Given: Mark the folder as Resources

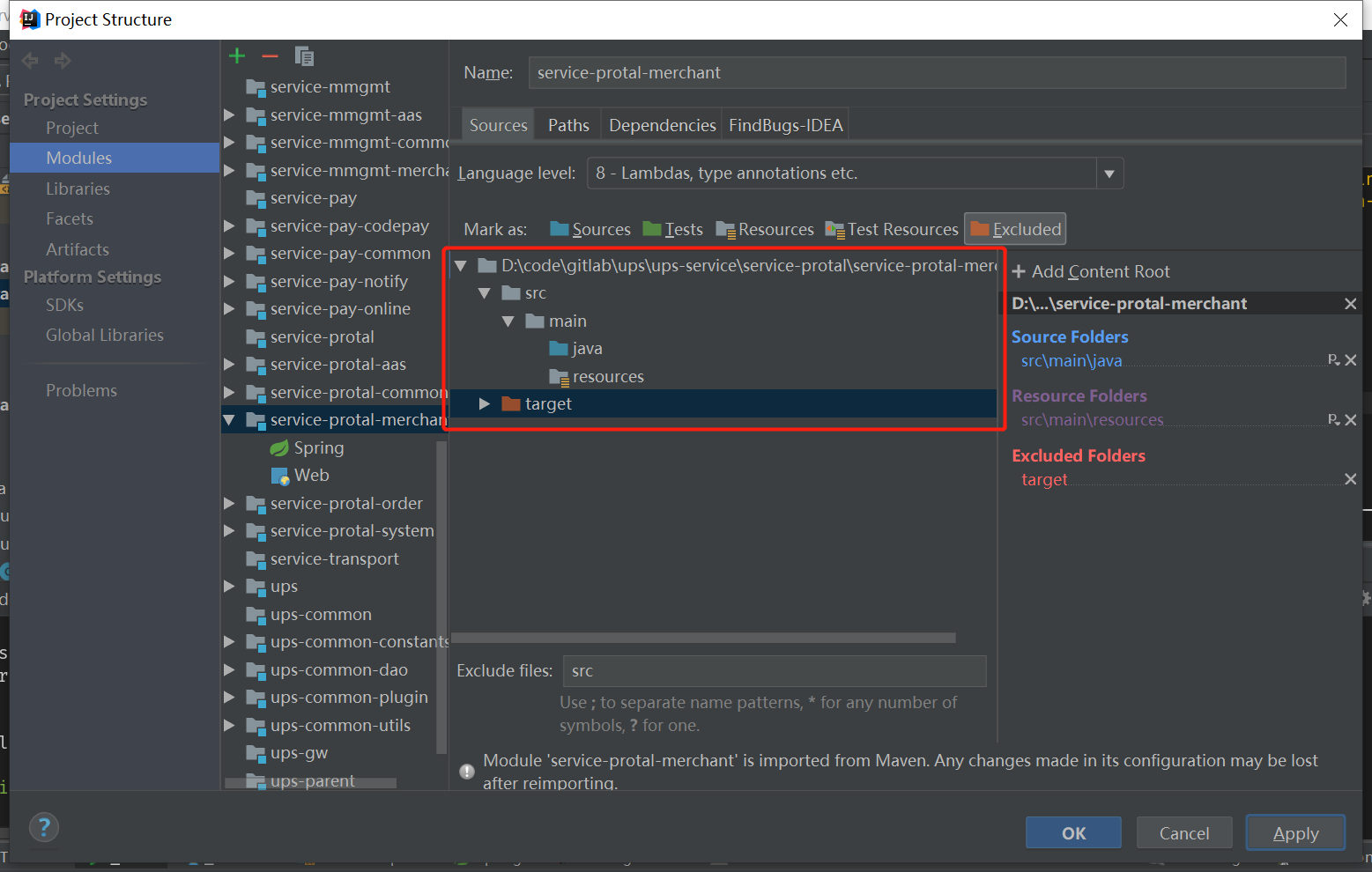Looking at the screenshot, I should click(765, 230).
